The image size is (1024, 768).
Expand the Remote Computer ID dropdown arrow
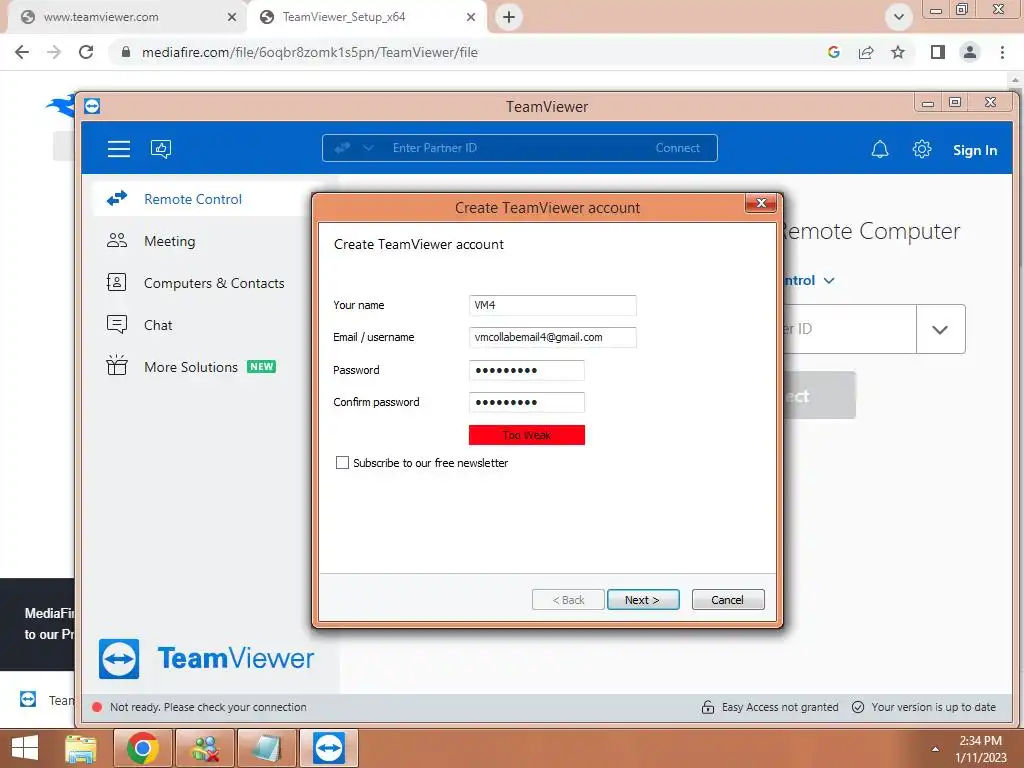click(x=940, y=329)
